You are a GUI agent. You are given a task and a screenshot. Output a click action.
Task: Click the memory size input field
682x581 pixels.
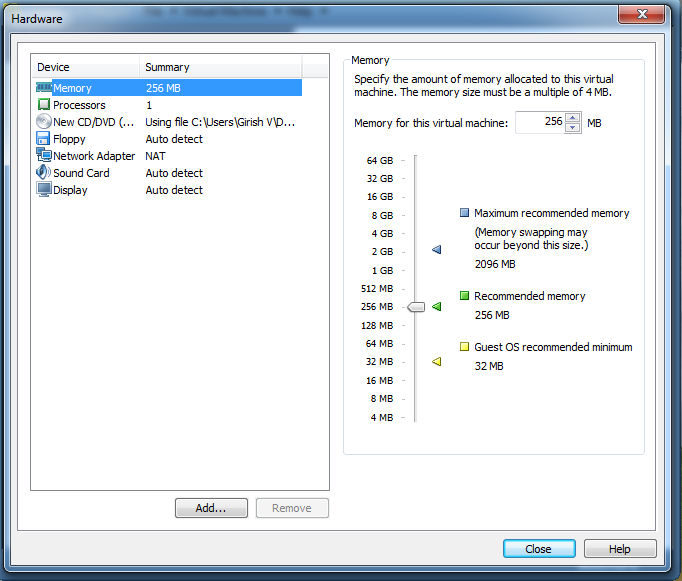(x=539, y=123)
